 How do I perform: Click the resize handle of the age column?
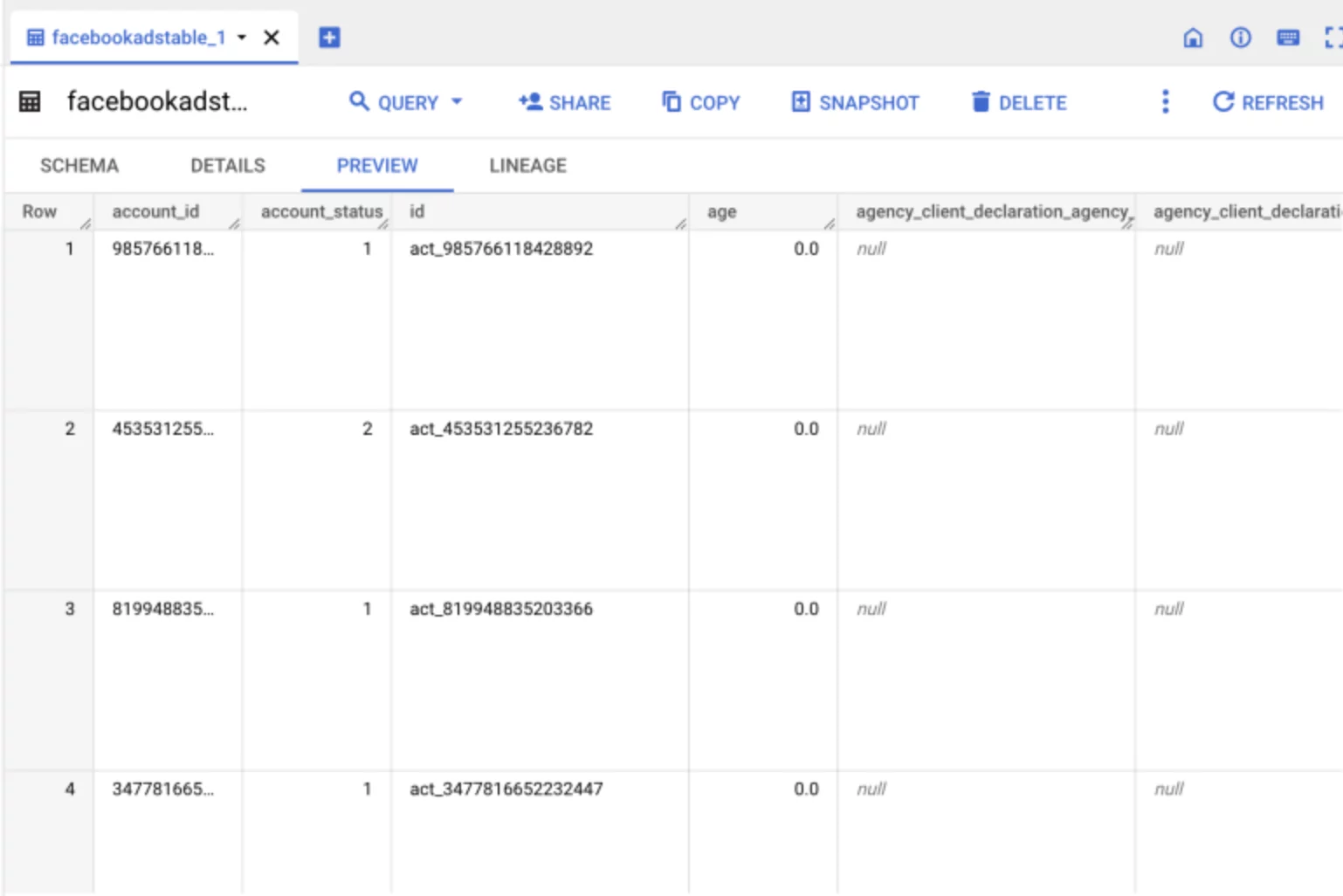click(x=829, y=224)
